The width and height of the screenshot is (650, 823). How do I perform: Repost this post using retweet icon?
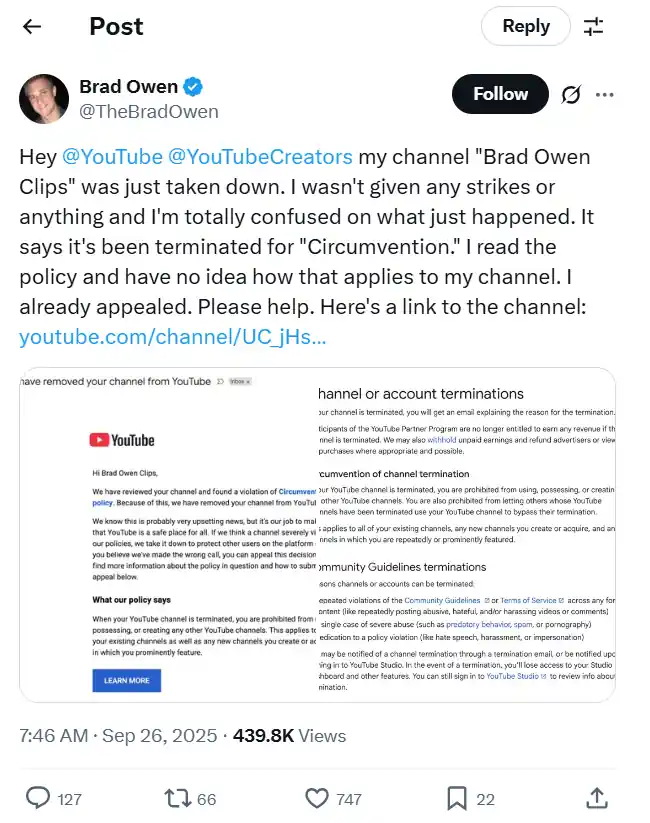(x=177, y=797)
